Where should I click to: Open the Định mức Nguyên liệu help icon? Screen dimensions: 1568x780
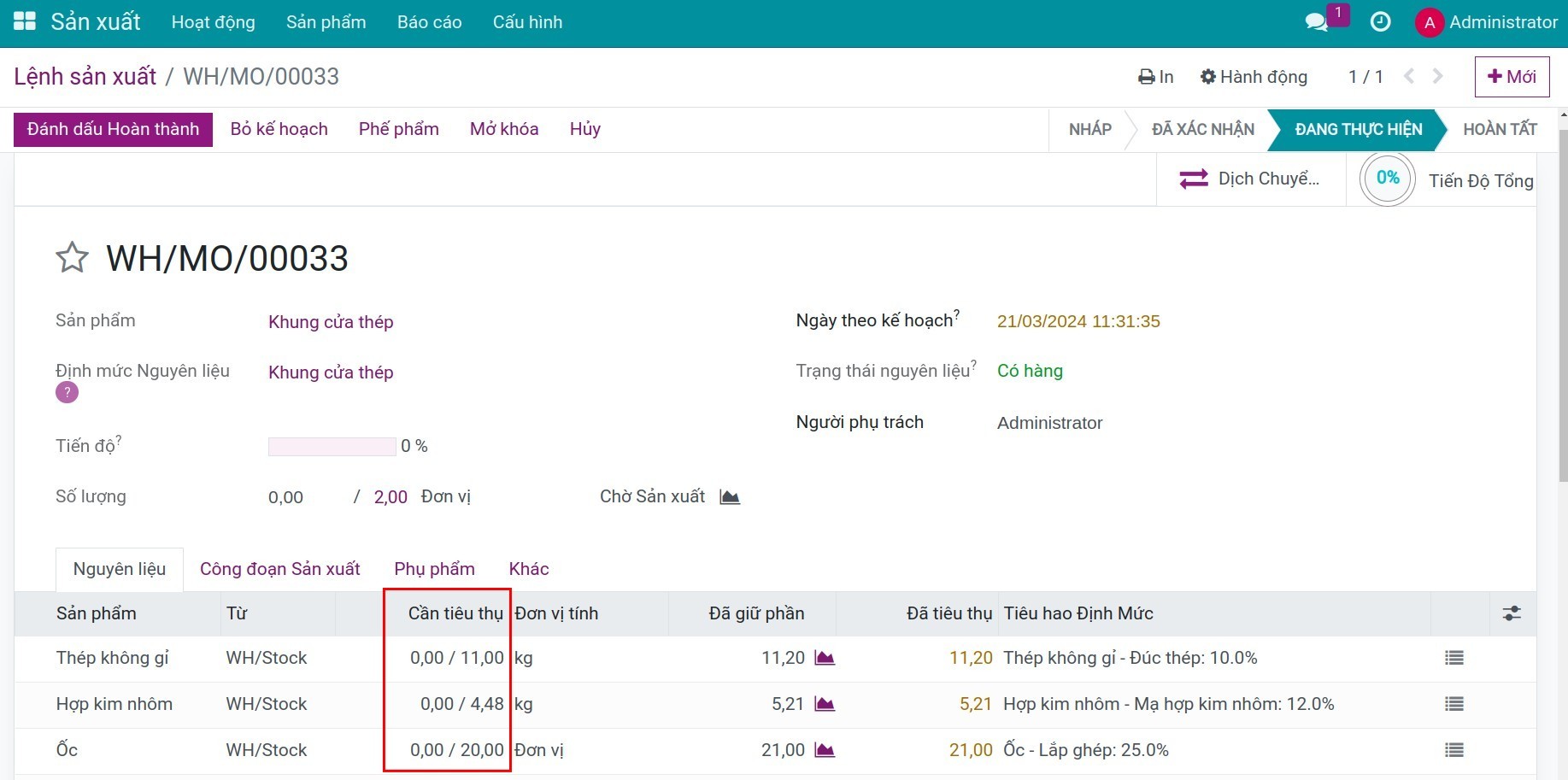(67, 392)
